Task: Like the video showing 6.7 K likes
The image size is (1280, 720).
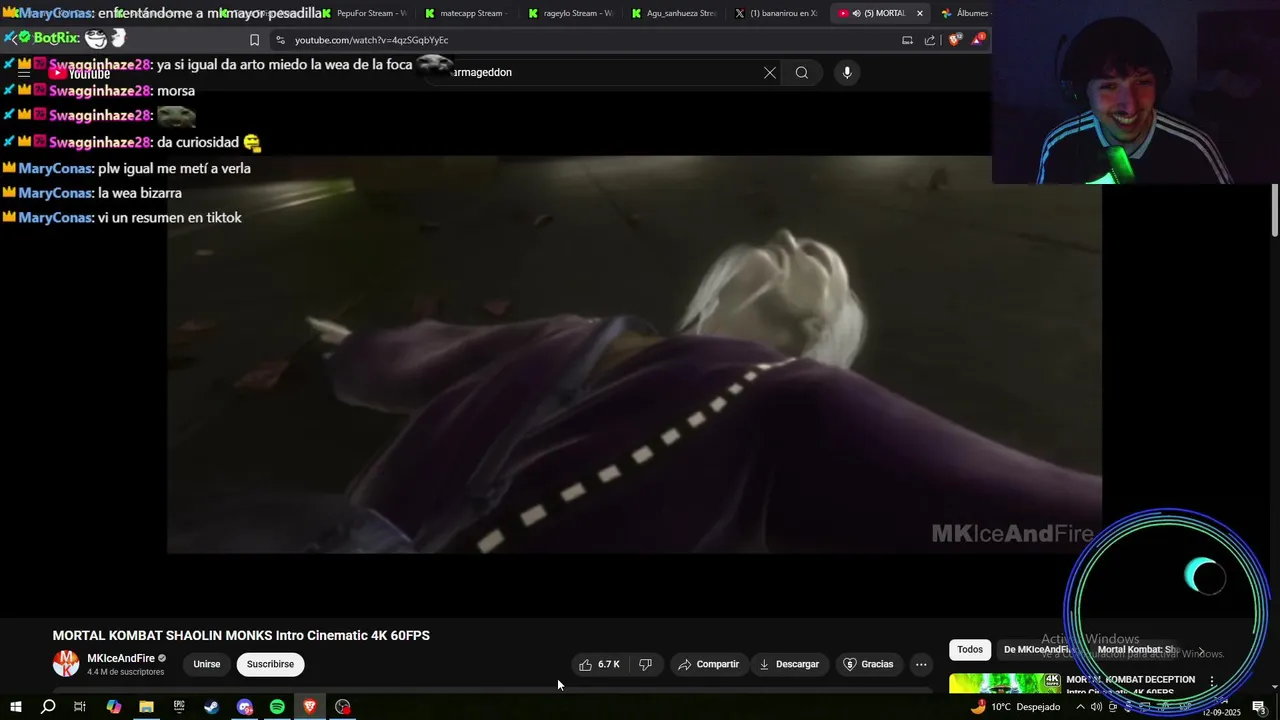Action: click(598, 664)
